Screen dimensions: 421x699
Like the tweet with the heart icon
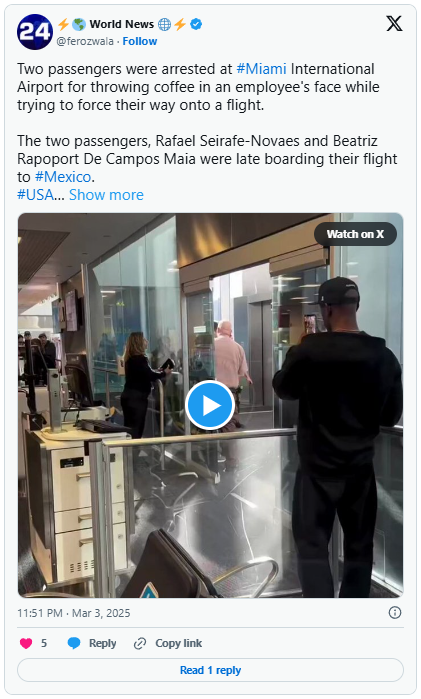pos(26,643)
